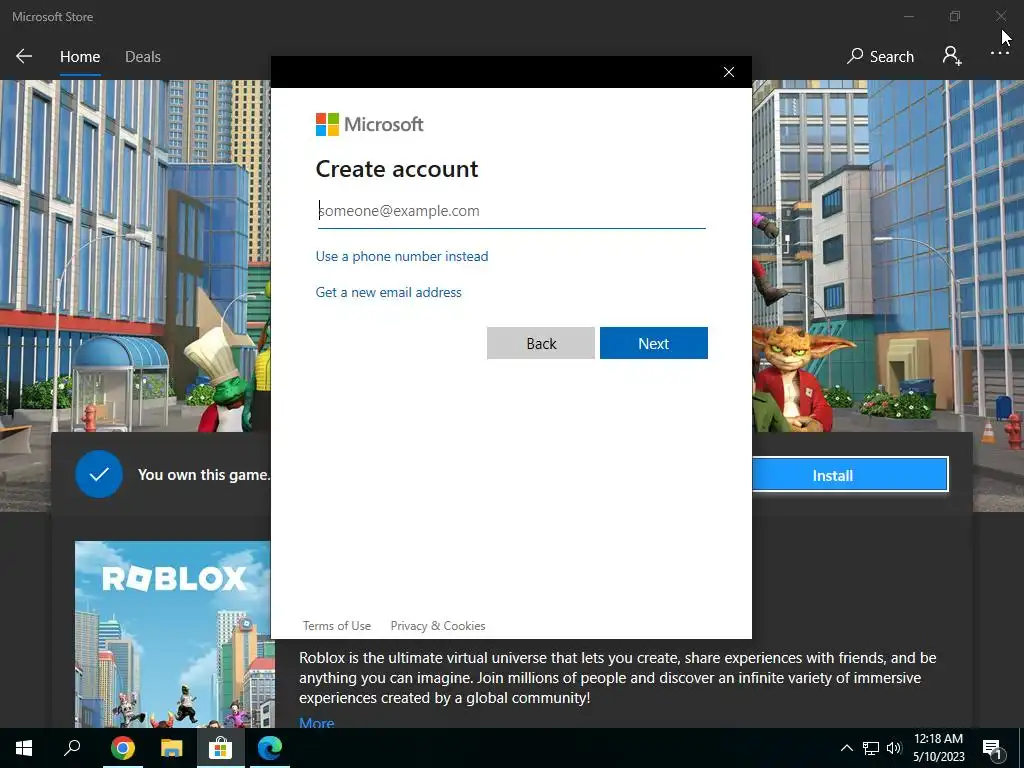Open the Home tab
The image size is (1024, 768).
point(80,57)
